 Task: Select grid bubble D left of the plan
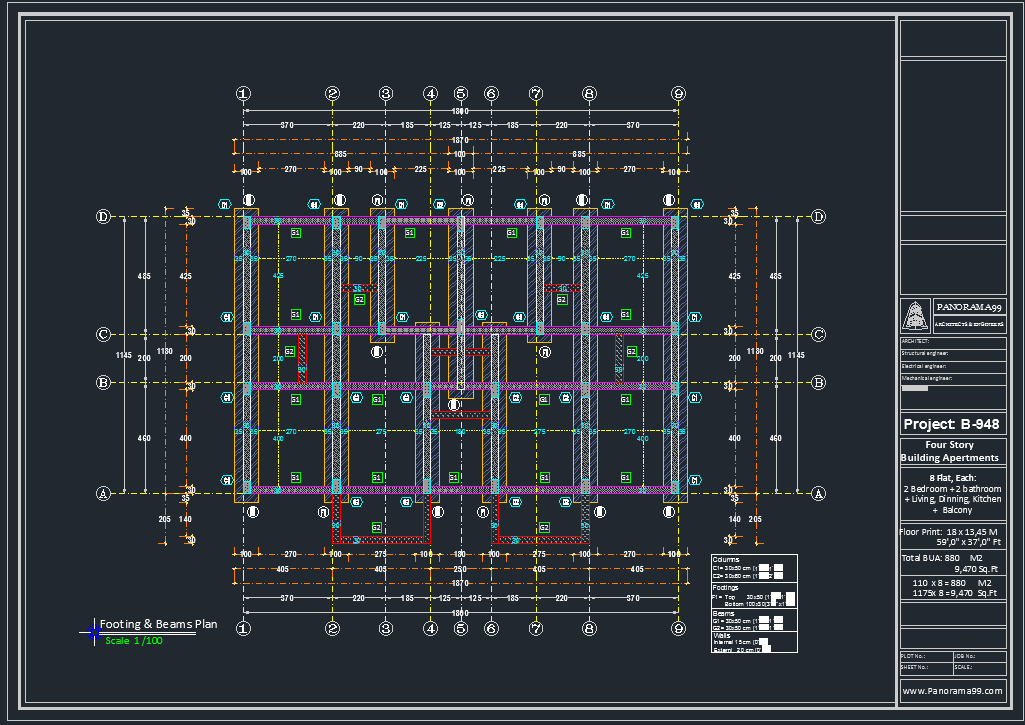coord(103,216)
